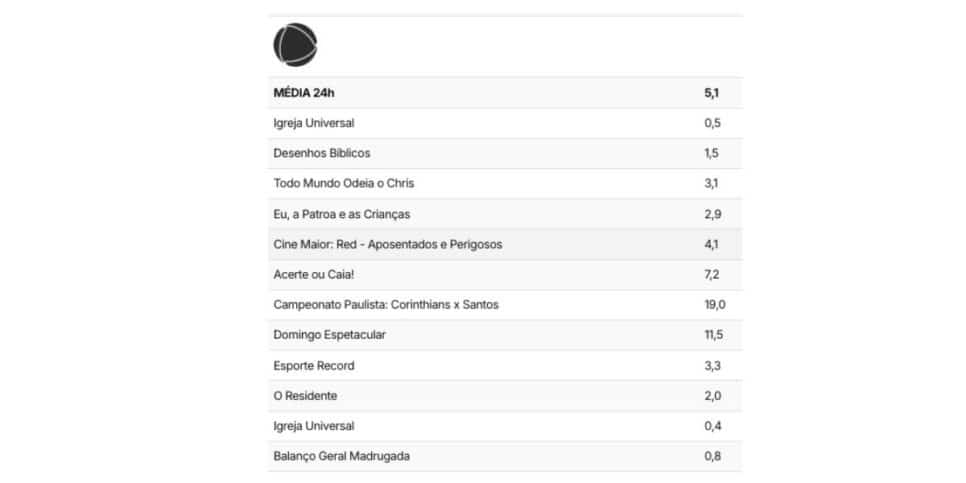Click the 5,1 average value
Screen dimensions: 966x483
click(712, 93)
